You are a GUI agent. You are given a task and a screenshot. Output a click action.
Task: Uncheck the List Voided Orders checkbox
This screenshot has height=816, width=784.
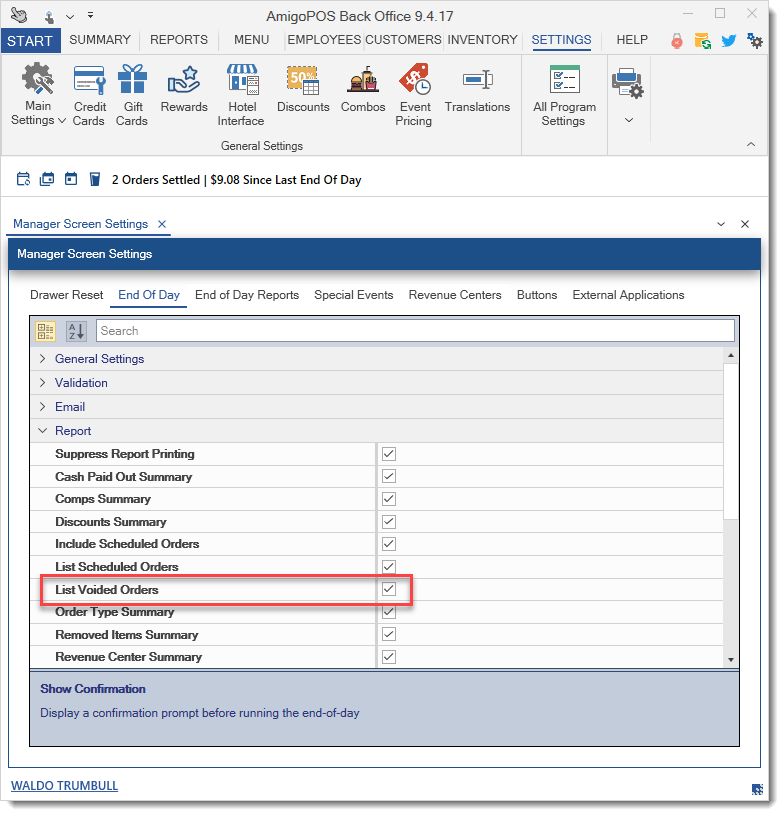click(389, 589)
